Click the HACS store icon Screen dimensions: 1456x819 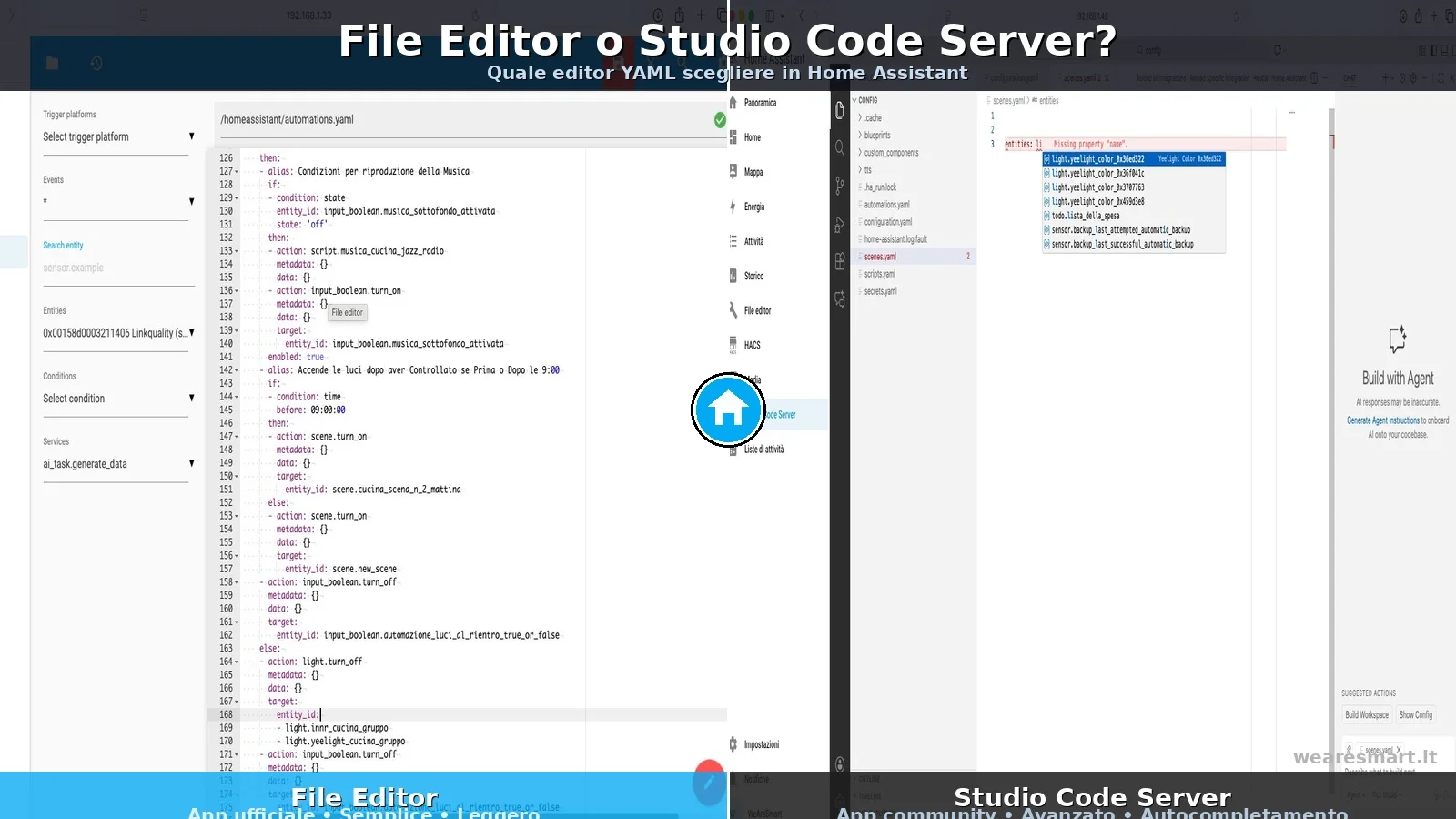(733, 345)
